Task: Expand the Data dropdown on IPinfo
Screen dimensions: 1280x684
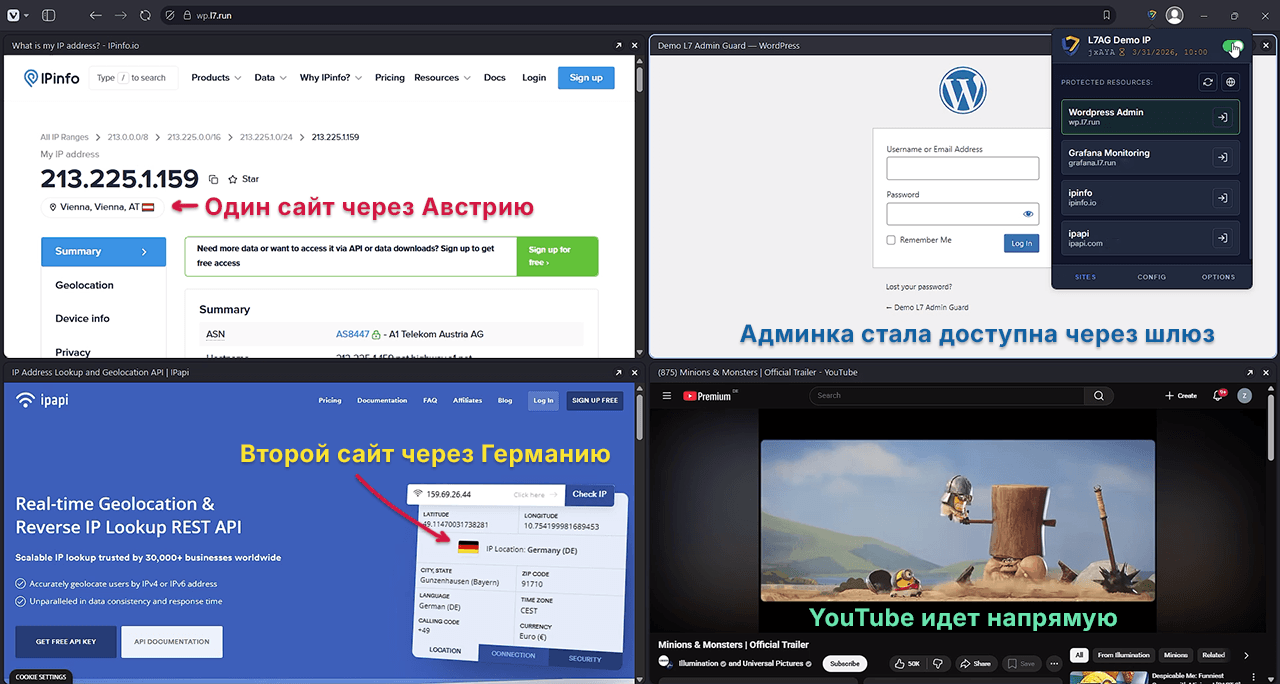Action: pyautogui.click(x=270, y=78)
